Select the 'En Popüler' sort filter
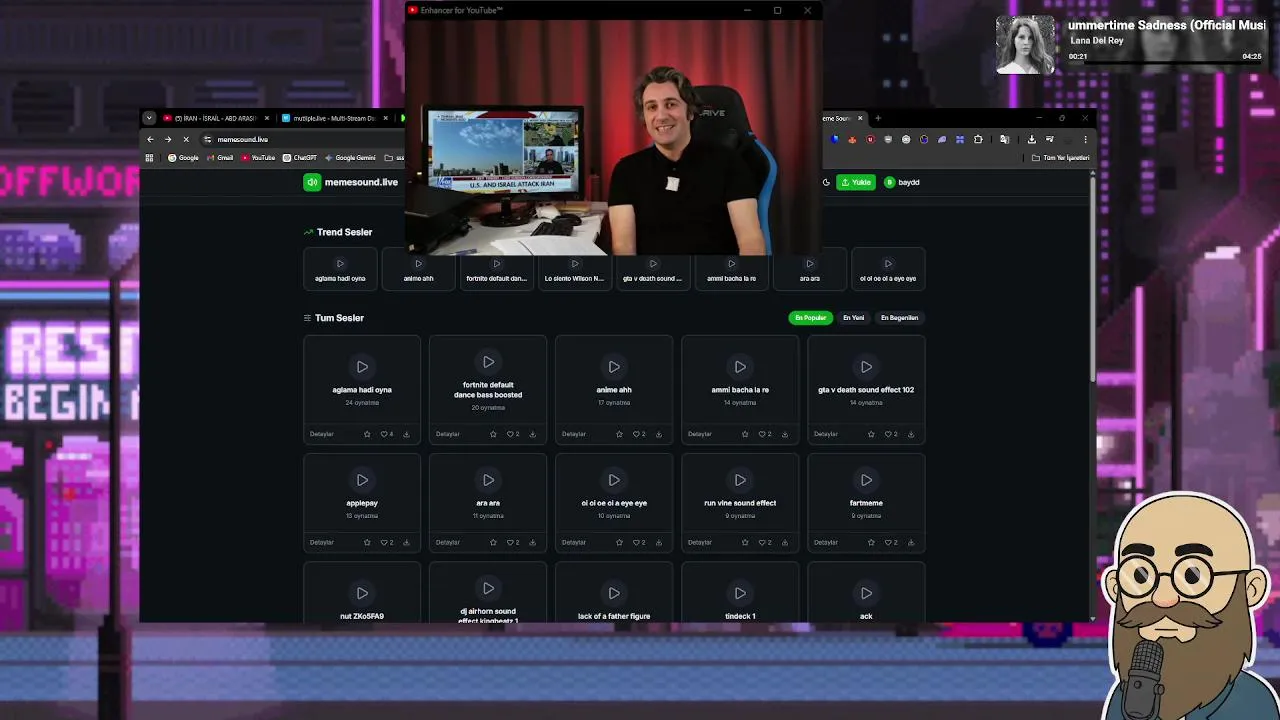The height and width of the screenshot is (720, 1280). point(810,318)
